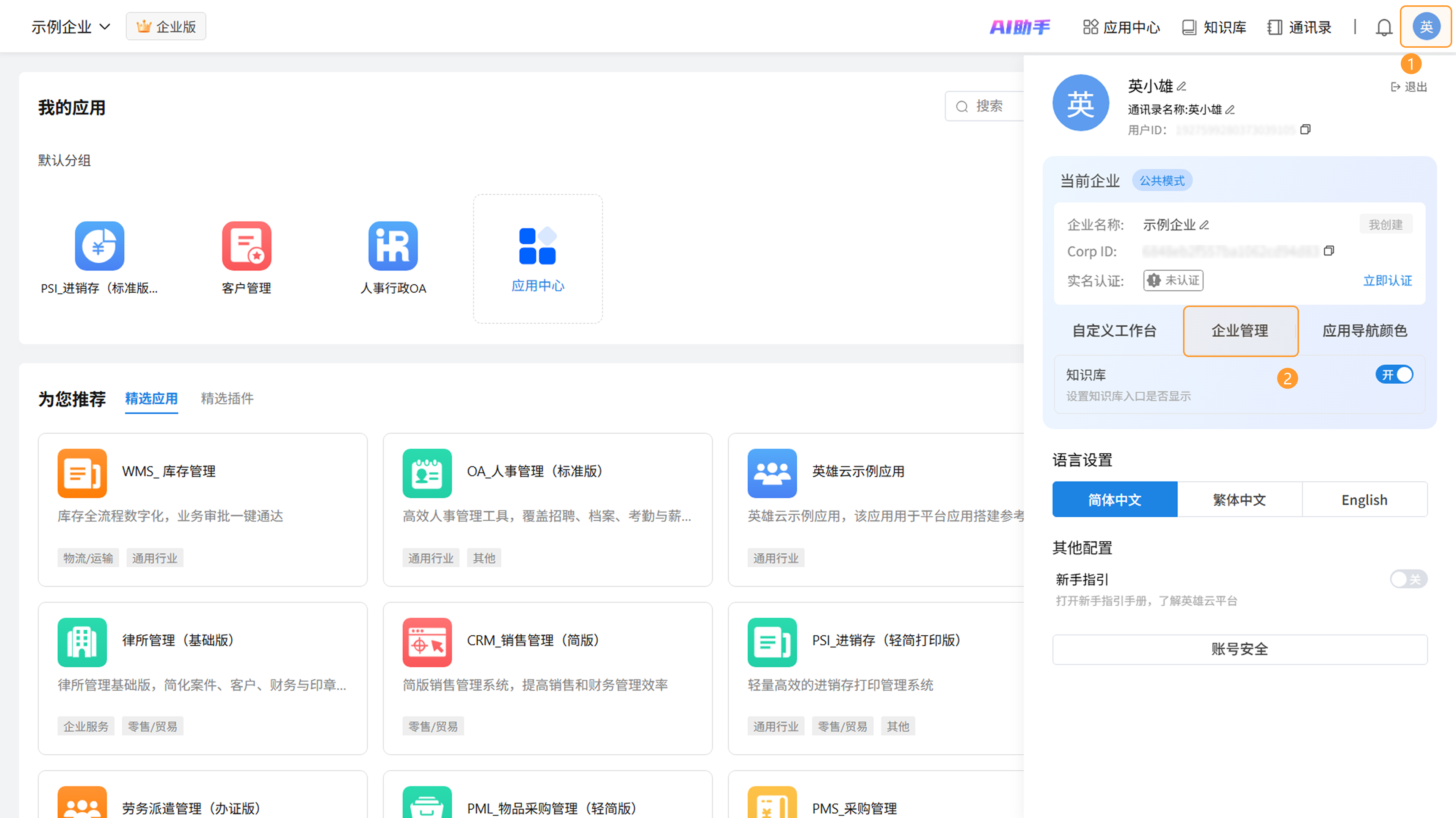This screenshot has width=1456, height=818.
Task: Switch to 精选插件 tab
Action: pyautogui.click(x=227, y=398)
